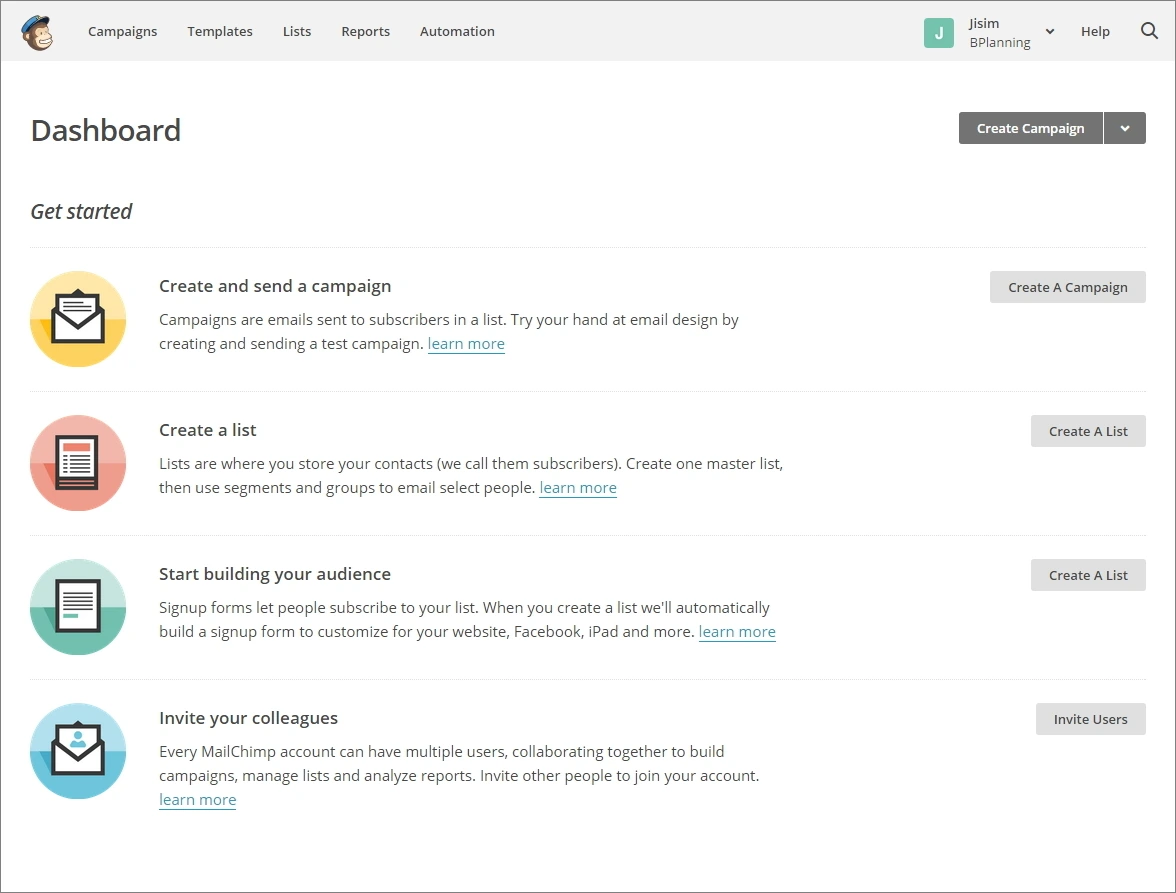Expand the Create Campaign dropdown arrow

coord(1125,128)
